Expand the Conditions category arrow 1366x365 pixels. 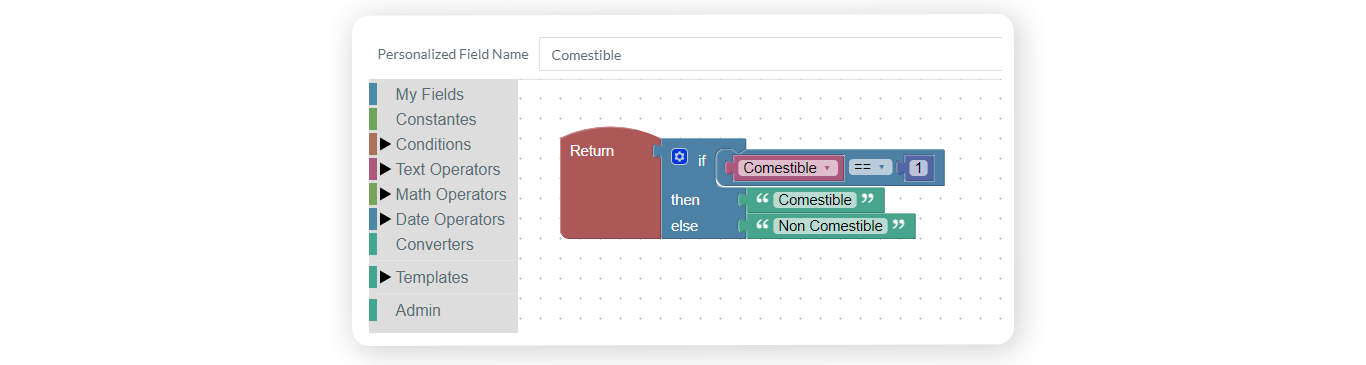pos(385,144)
